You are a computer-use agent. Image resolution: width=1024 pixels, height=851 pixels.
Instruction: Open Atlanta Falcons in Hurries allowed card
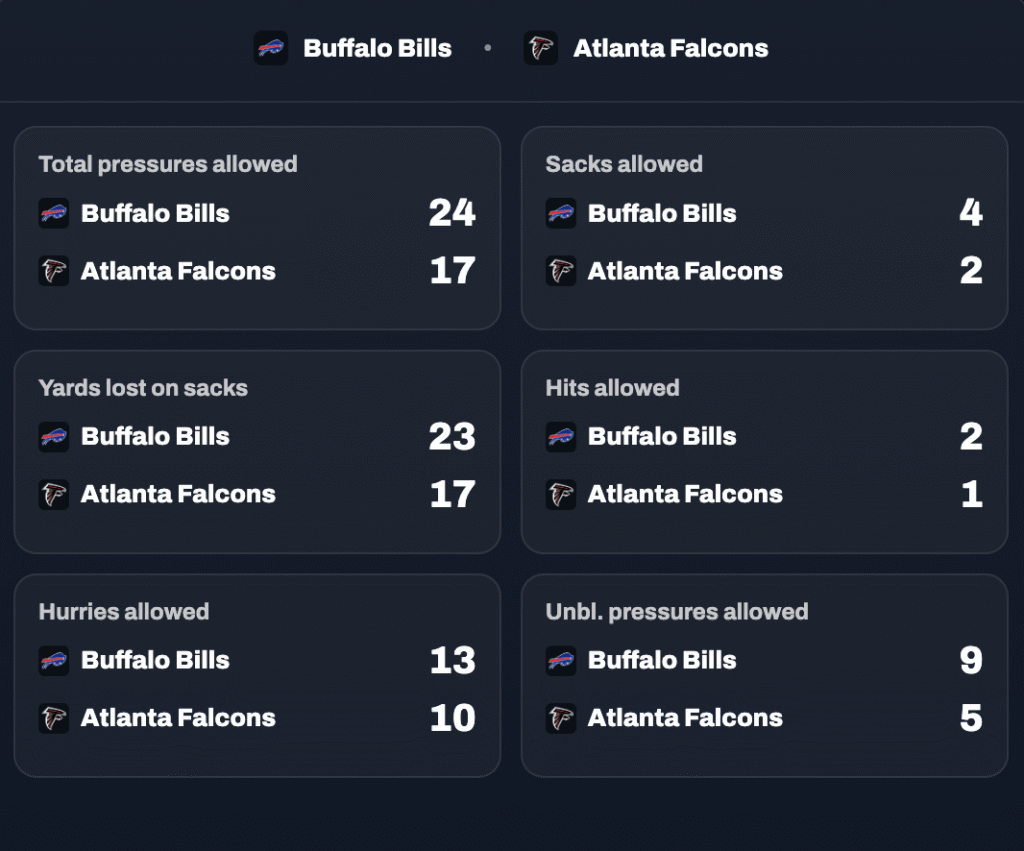tap(178, 718)
